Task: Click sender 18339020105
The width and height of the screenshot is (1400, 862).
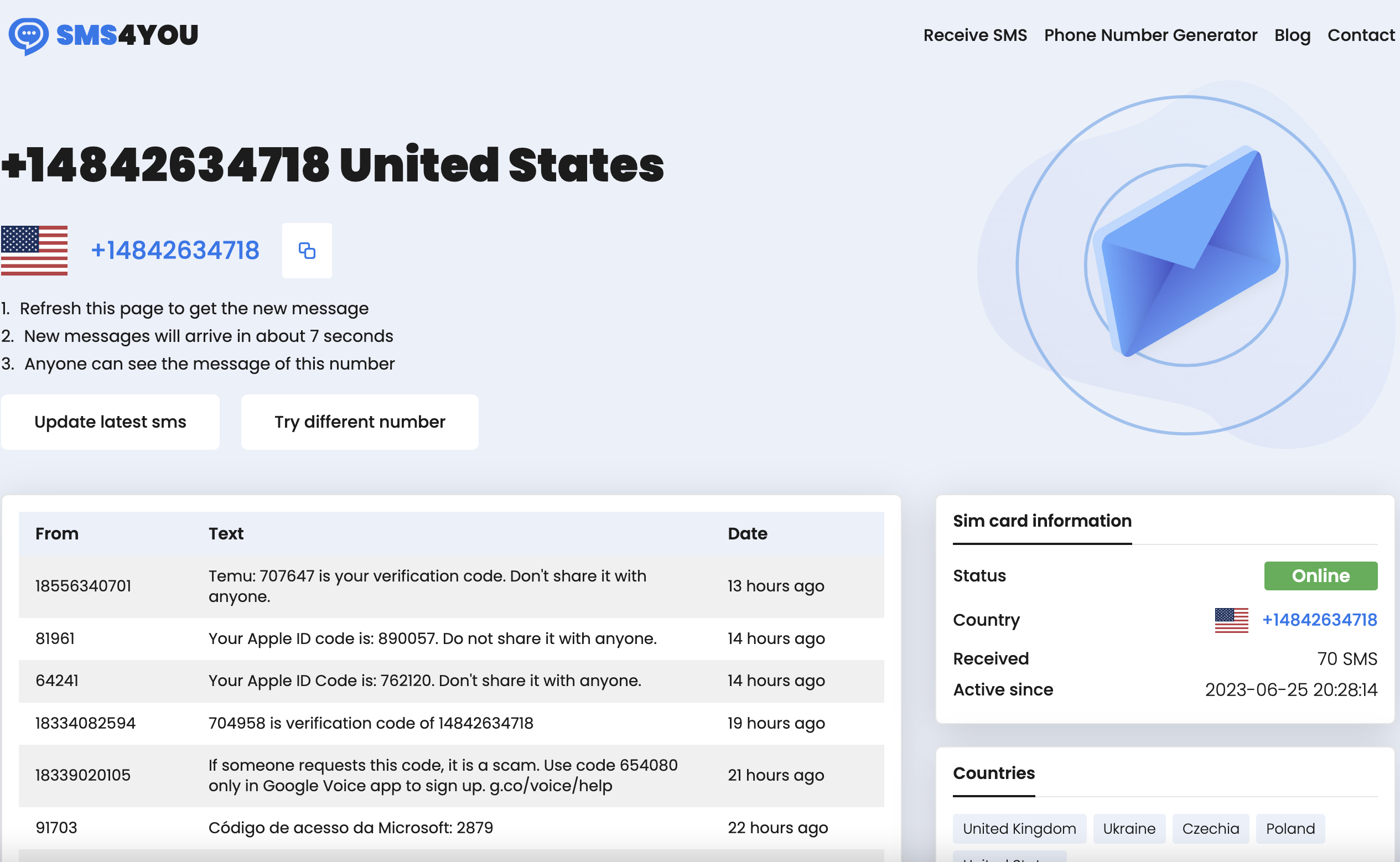Action: 83,775
